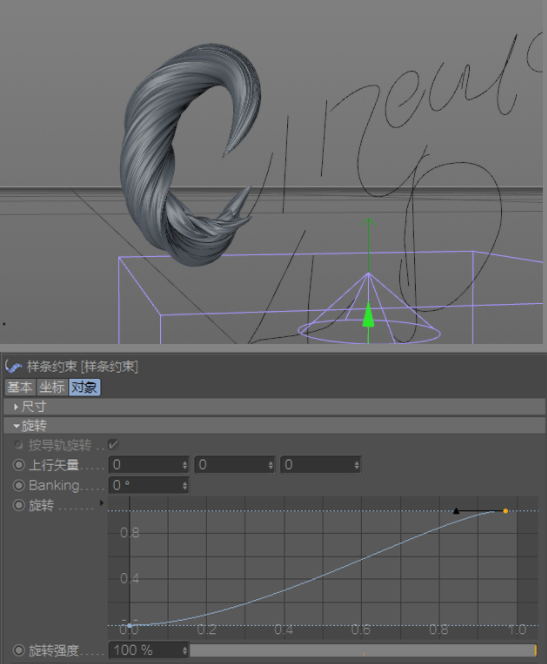The image size is (547, 664).
Task: Click the black tangent handle triangle
Action: click(456, 511)
